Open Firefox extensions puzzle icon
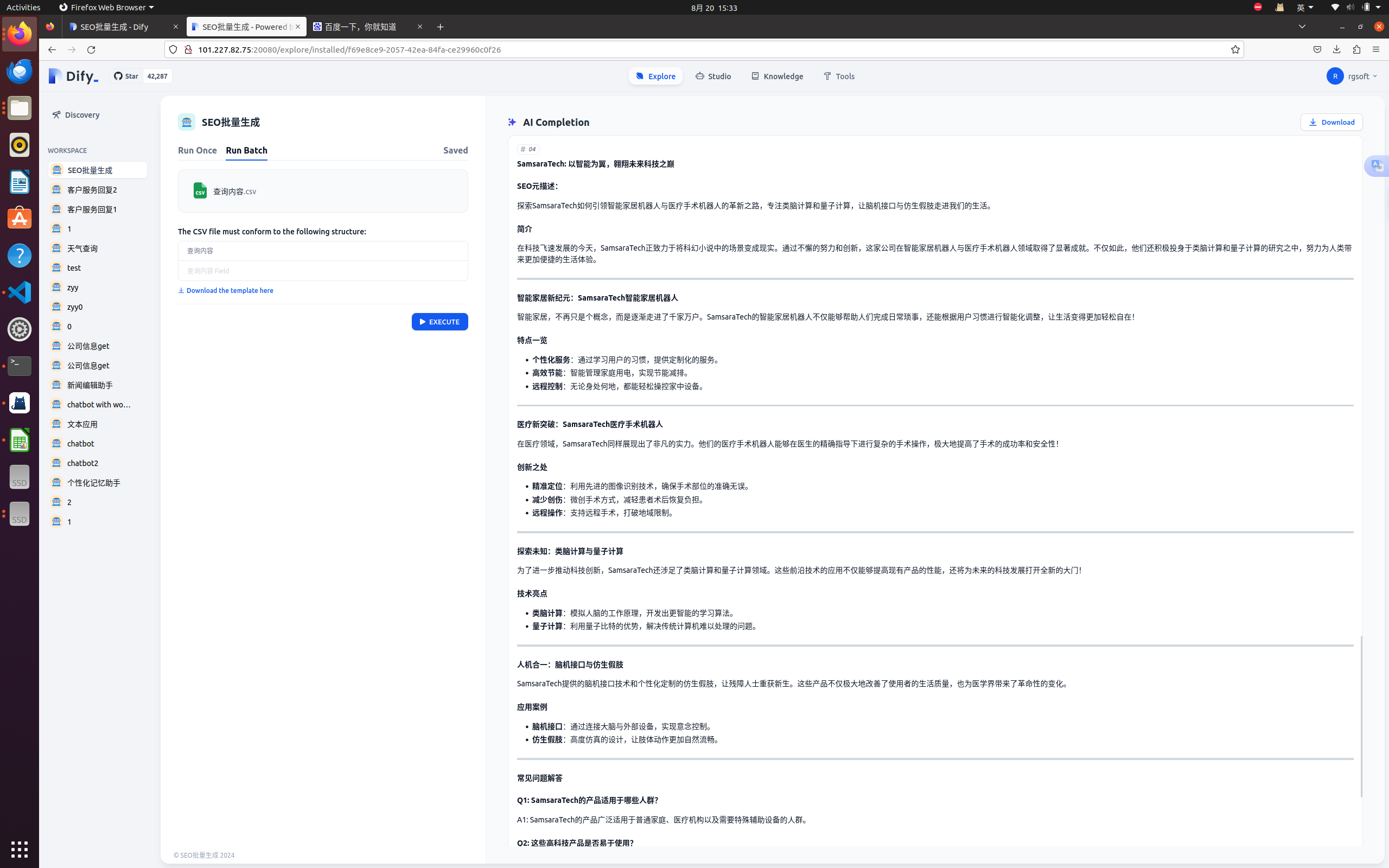Screen dimensions: 1389x868 tap(1356, 50)
